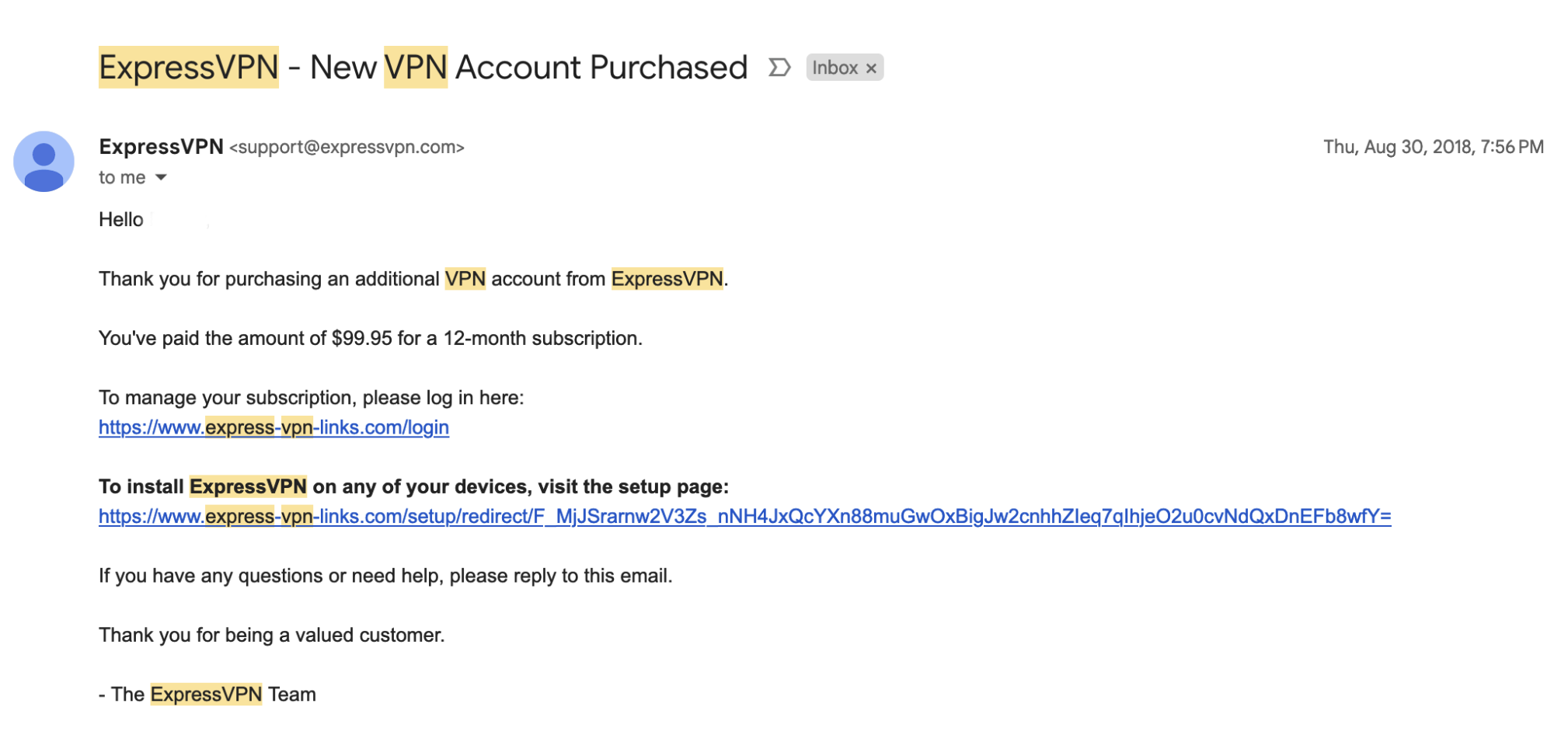1568x749 pixels.
Task: Open the express-vpn-links.com/login link
Action: point(274,427)
